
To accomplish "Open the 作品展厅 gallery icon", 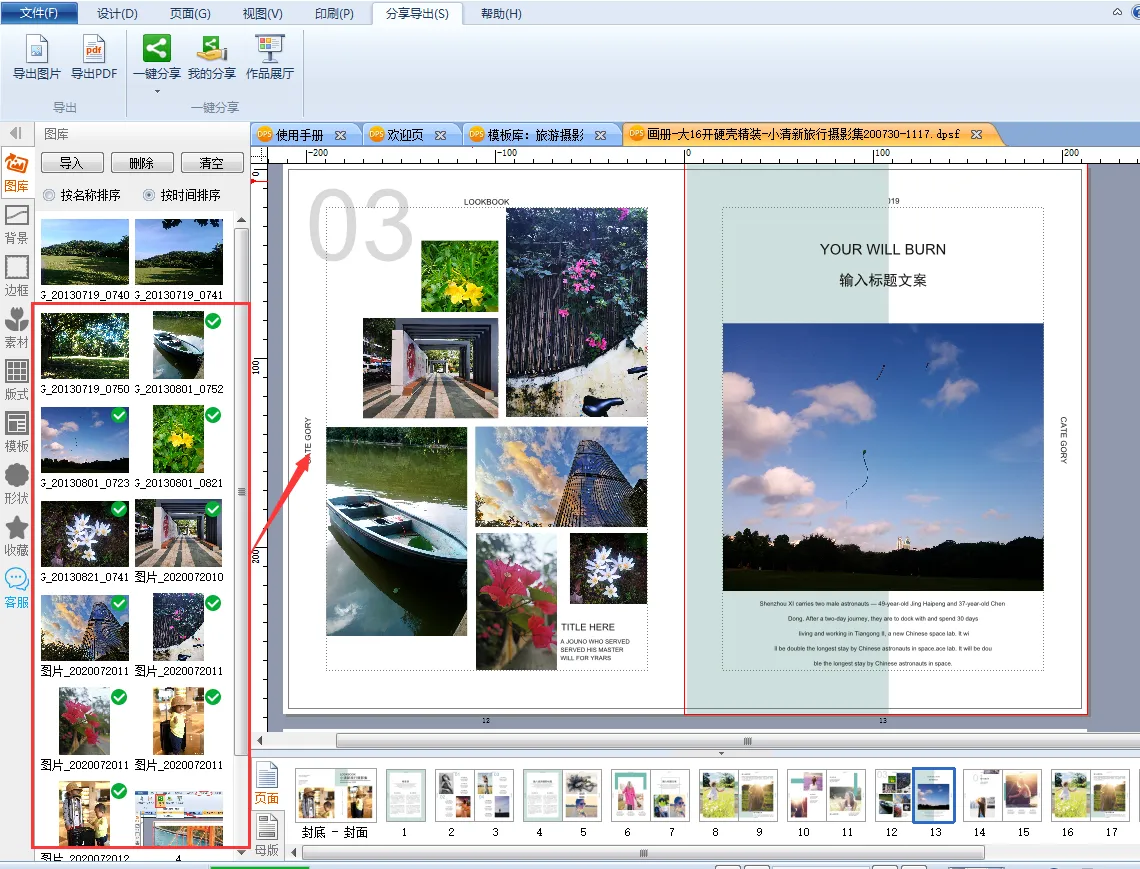I will tap(270, 49).
